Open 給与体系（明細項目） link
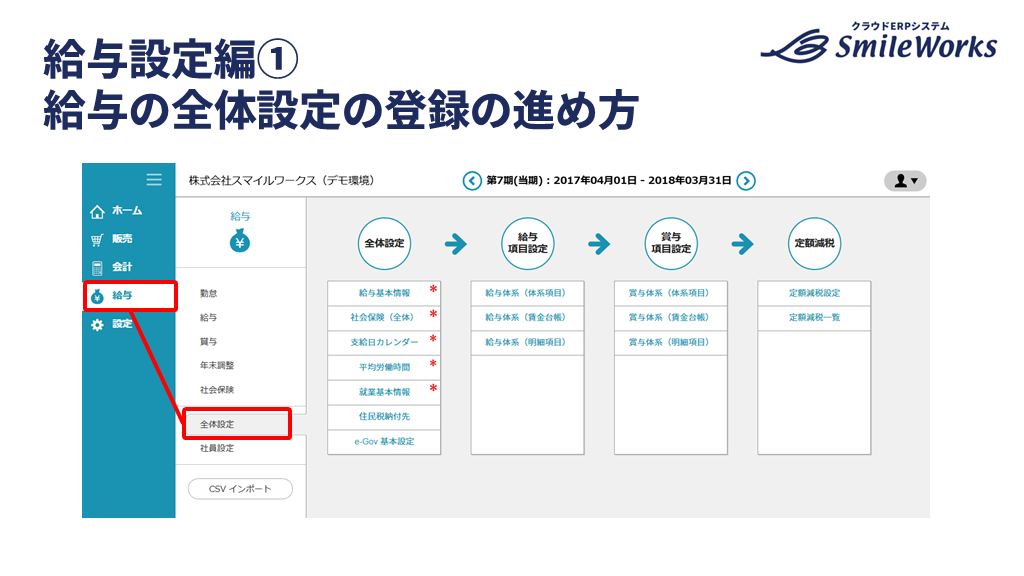This screenshot has height=576, width=1024. pos(528,342)
